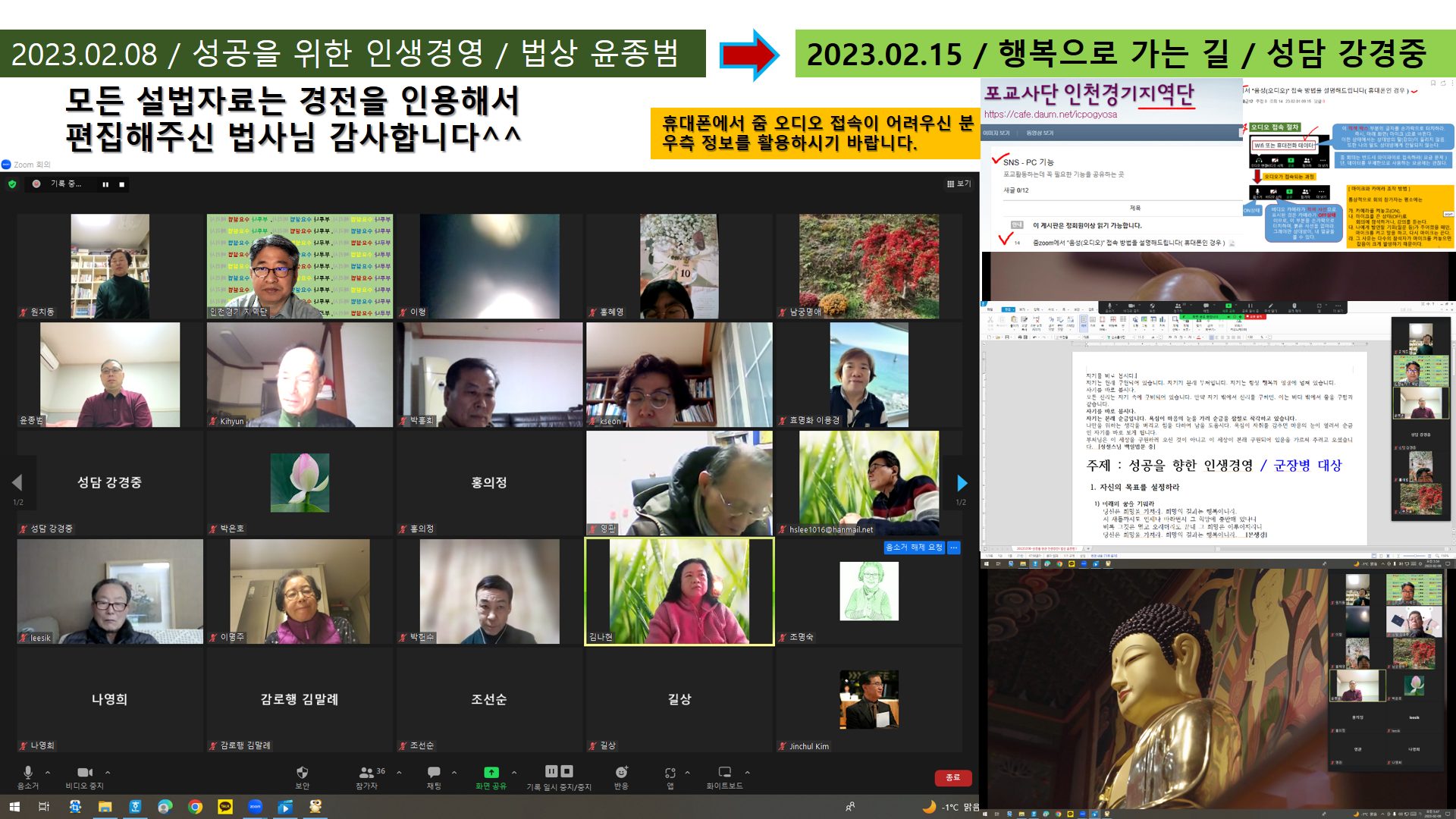The height and width of the screenshot is (819, 1456).
Task: Select the 홍의정 name tile
Action: (489, 483)
